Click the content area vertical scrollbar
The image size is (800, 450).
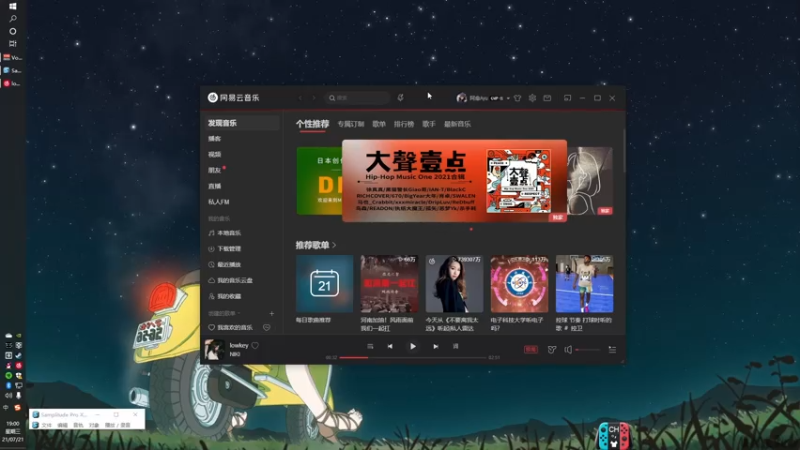(x=624, y=151)
